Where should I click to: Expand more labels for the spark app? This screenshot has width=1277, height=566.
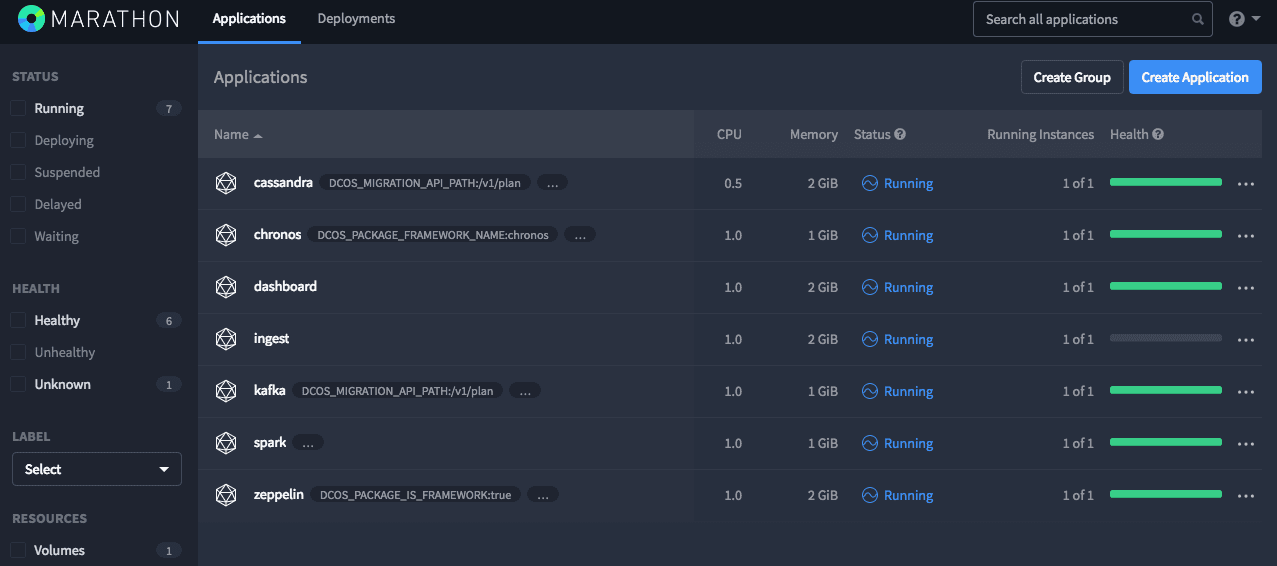pos(308,443)
